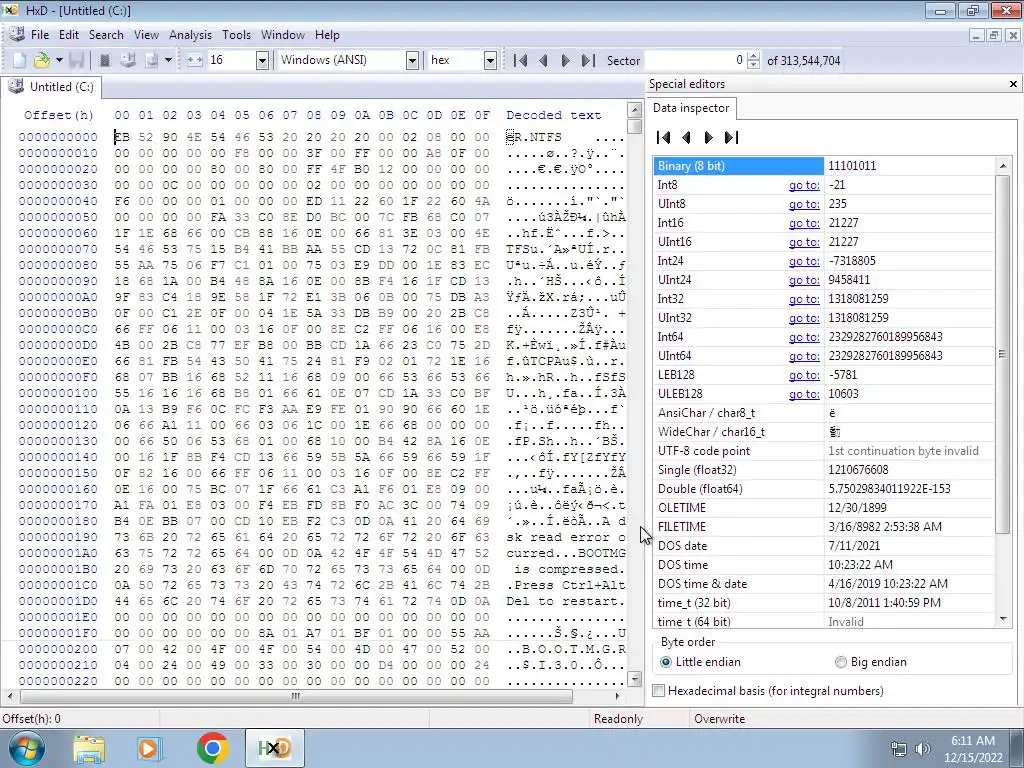Click Readonly indicator in status bar
Viewport: 1024px width, 768px height.
pos(618,718)
